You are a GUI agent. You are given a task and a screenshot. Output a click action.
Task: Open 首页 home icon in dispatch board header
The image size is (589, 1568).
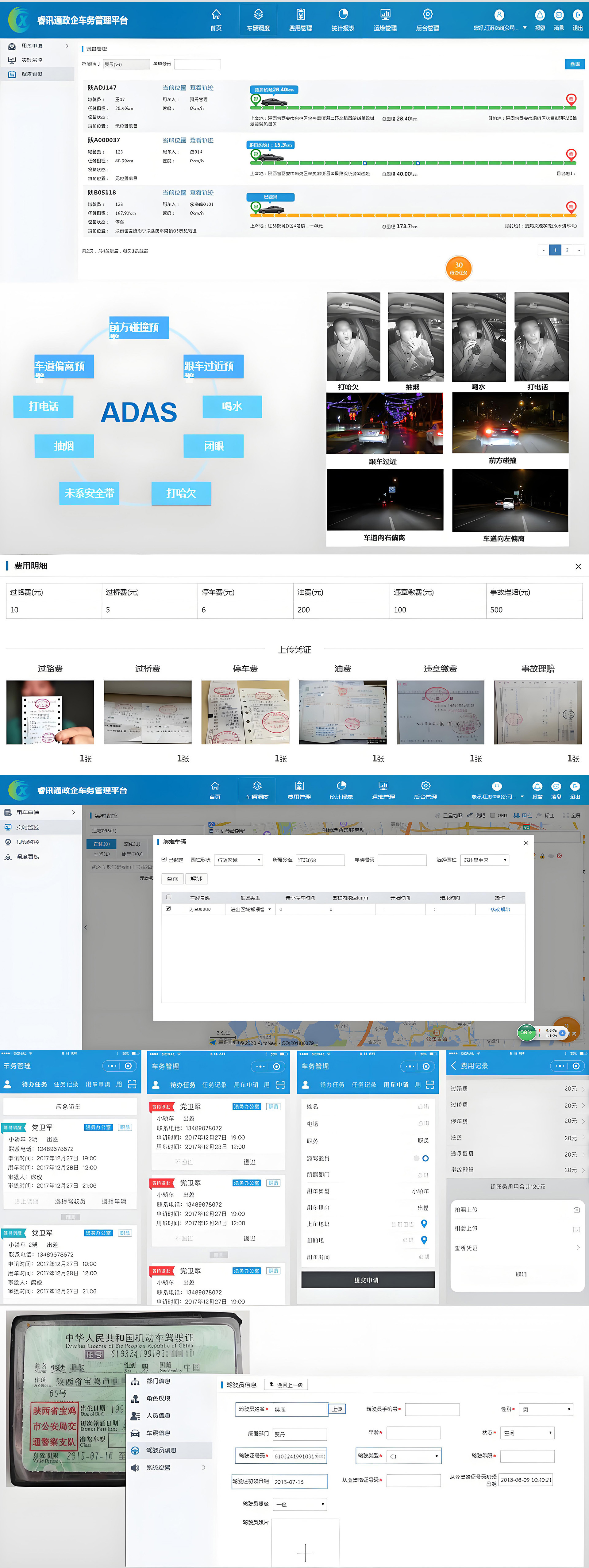(x=216, y=15)
